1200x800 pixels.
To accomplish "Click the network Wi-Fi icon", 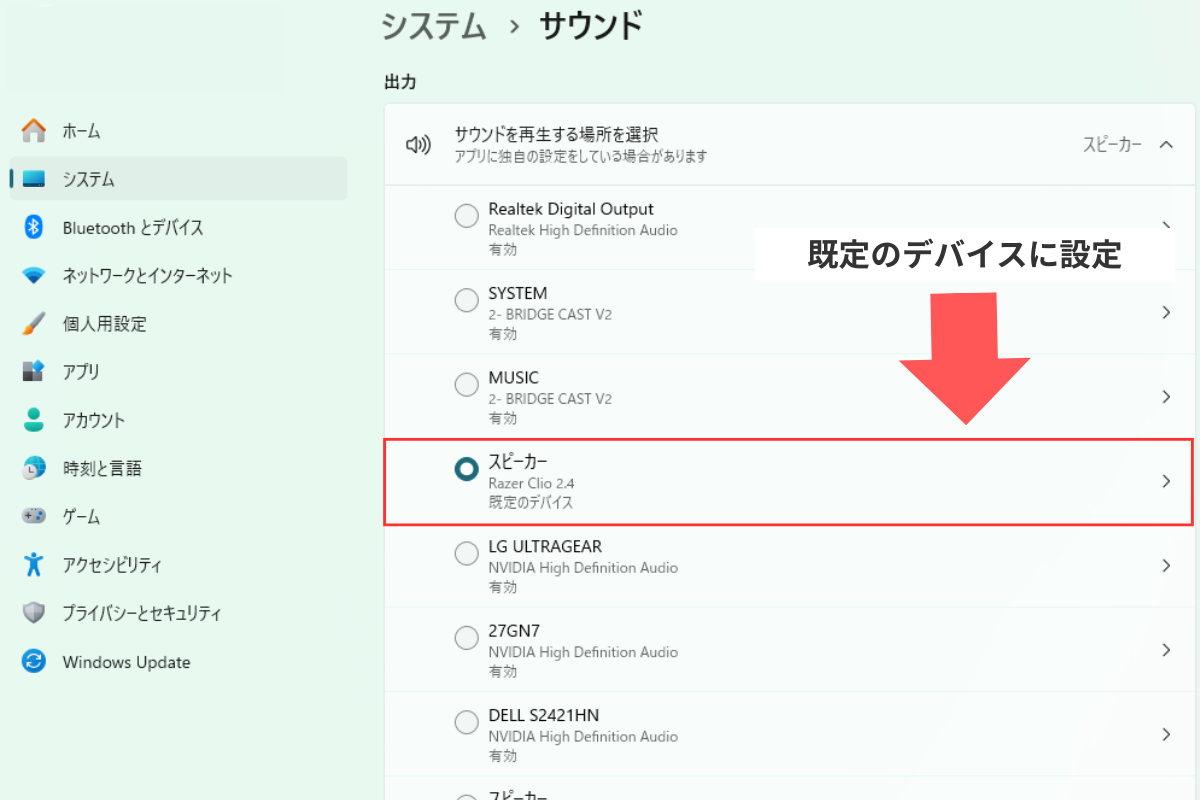I will coord(34,276).
